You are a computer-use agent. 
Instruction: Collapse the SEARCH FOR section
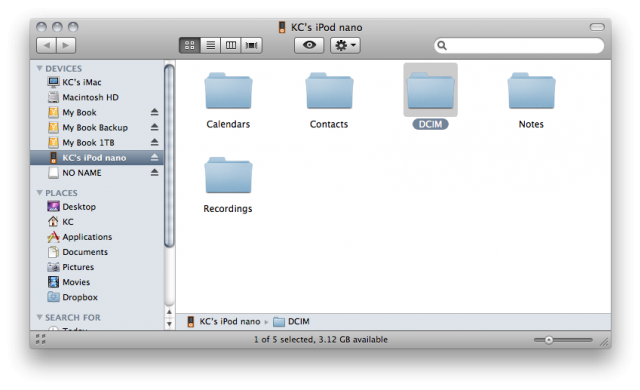coord(40,317)
